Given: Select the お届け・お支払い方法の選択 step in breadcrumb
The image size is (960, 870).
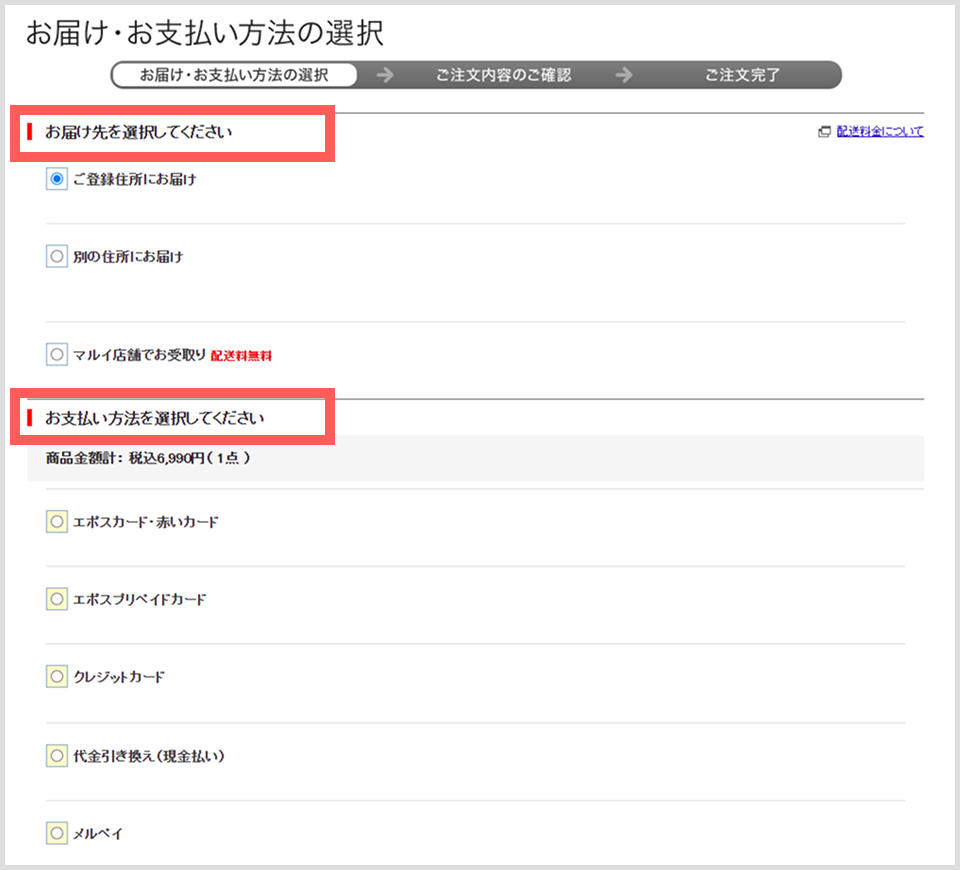Looking at the screenshot, I should [235, 74].
